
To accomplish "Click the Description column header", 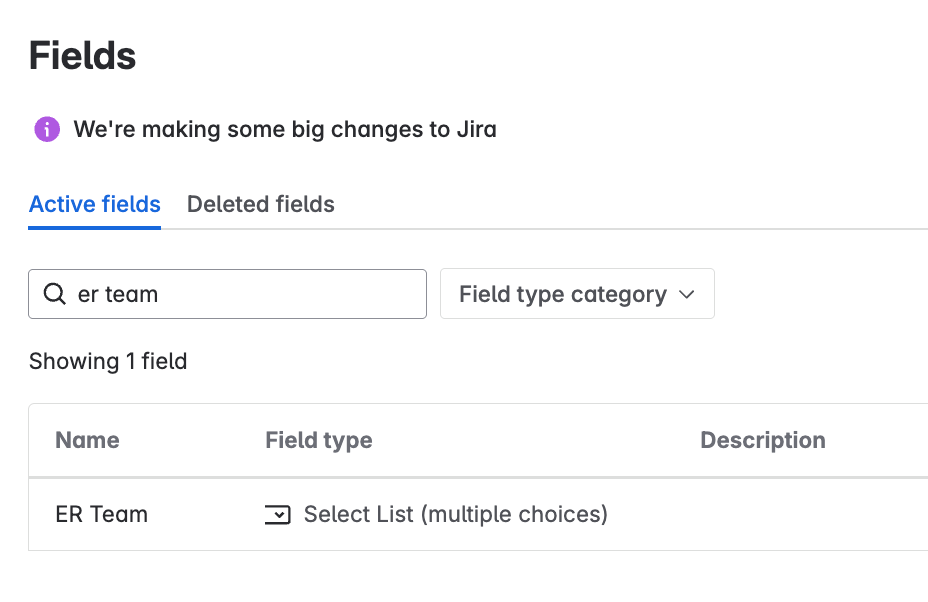I will (762, 441).
